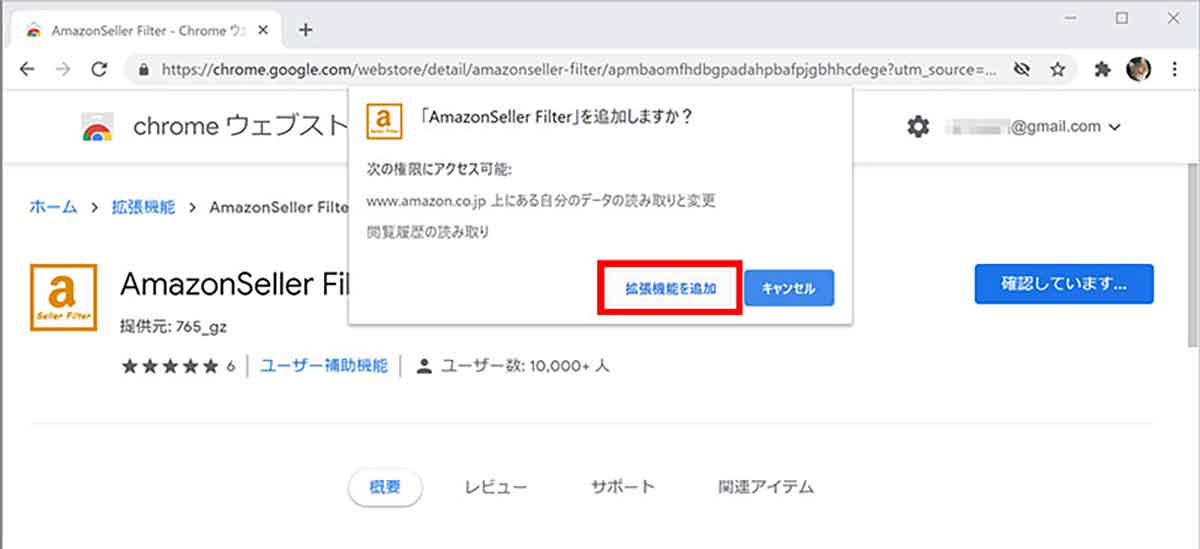Open the ユーザー補助機能 category link
This screenshot has width=1200, height=549.
323,366
